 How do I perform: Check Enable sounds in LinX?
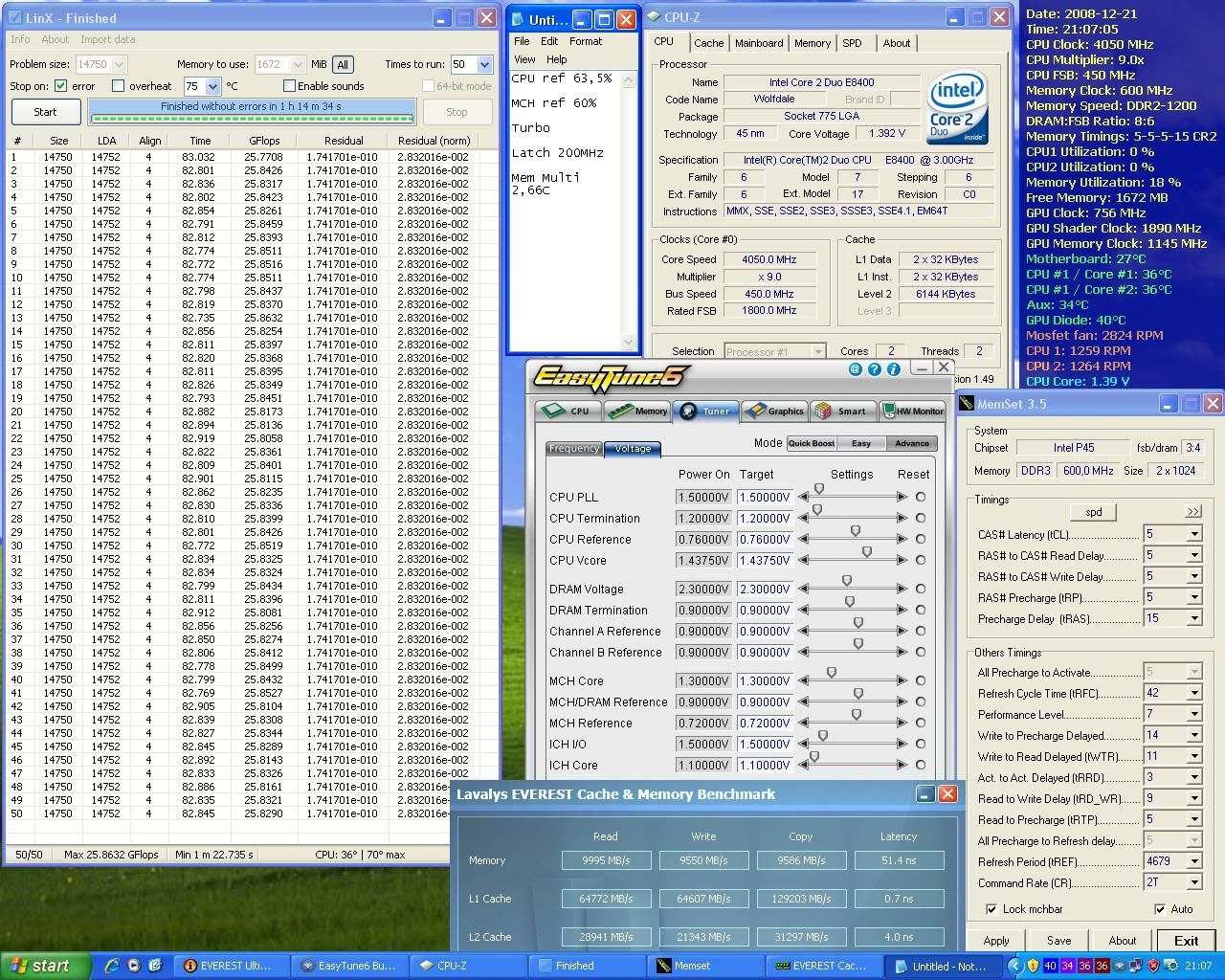pyautogui.click(x=289, y=86)
